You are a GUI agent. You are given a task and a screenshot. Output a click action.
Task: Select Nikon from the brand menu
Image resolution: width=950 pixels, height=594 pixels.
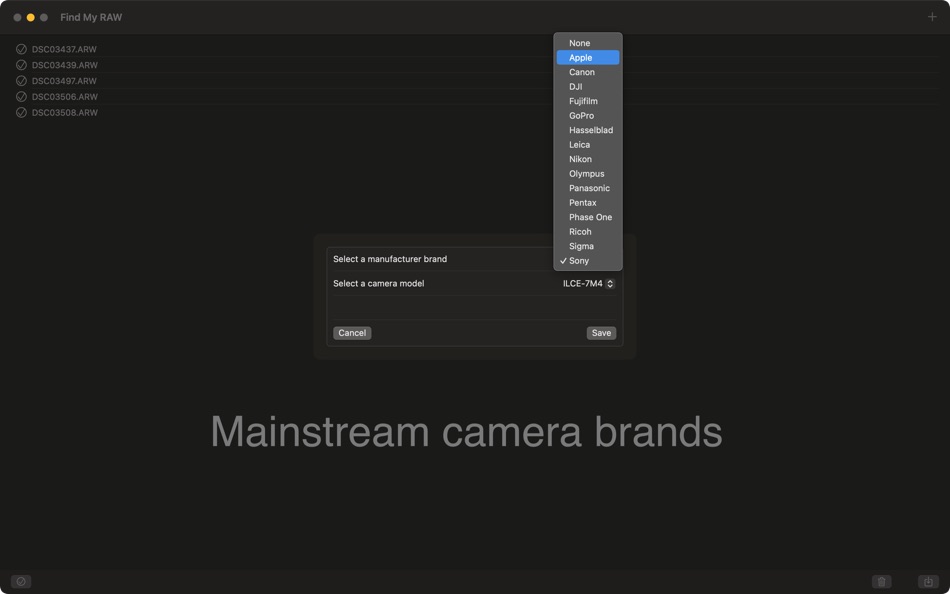click(x=588, y=159)
